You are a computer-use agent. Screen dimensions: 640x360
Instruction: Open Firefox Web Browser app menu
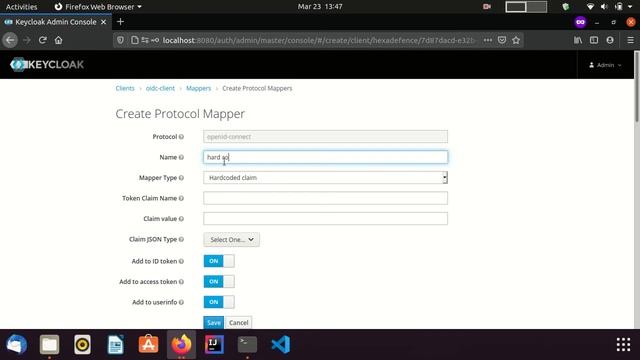click(98, 7)
